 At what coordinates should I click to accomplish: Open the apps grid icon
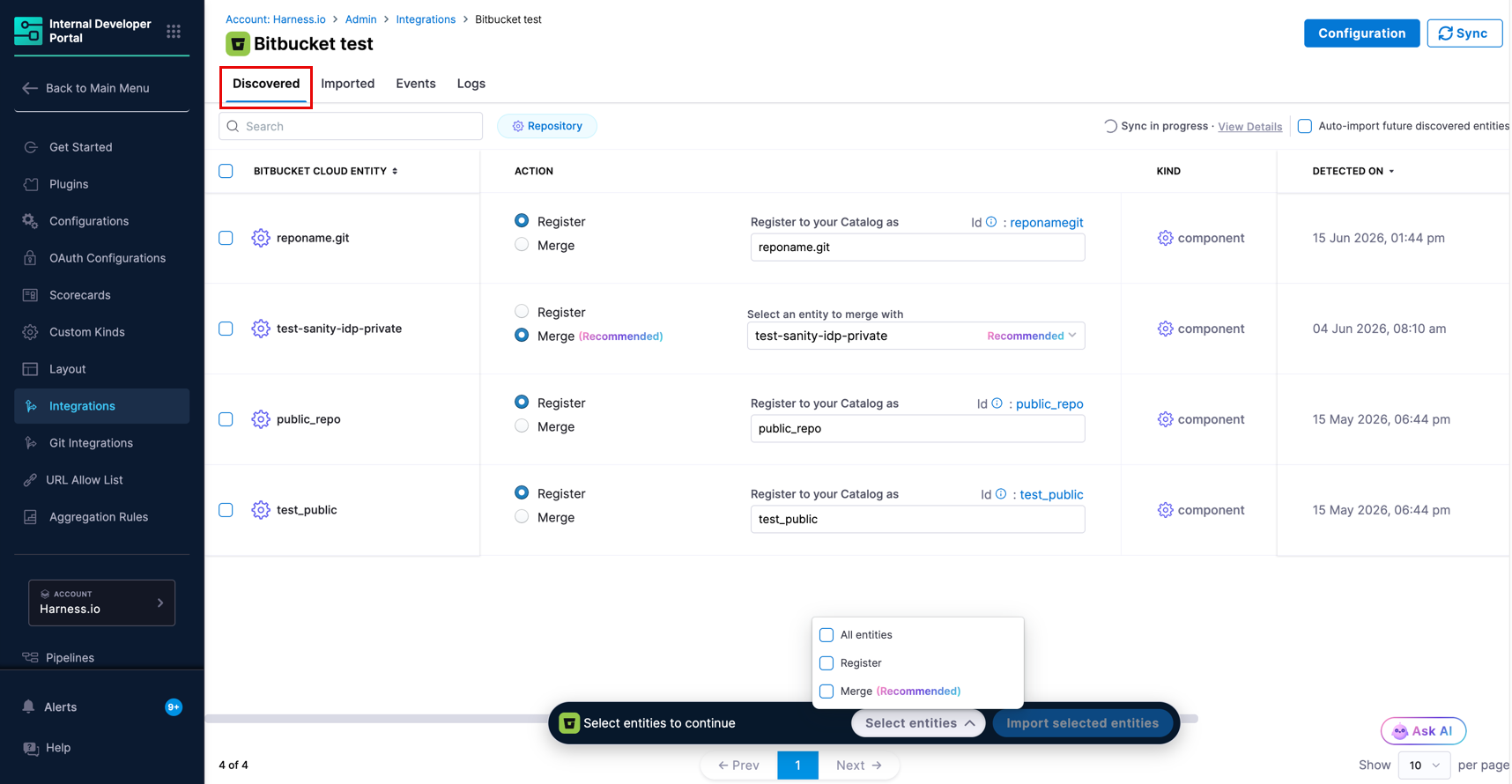174,31
